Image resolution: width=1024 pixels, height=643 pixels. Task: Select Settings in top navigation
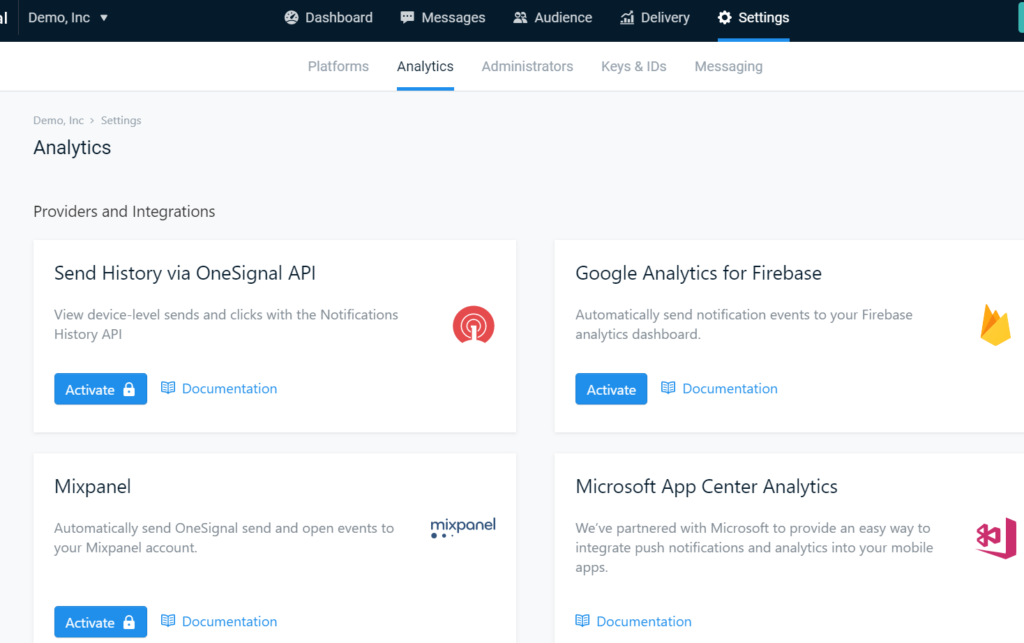754,18
